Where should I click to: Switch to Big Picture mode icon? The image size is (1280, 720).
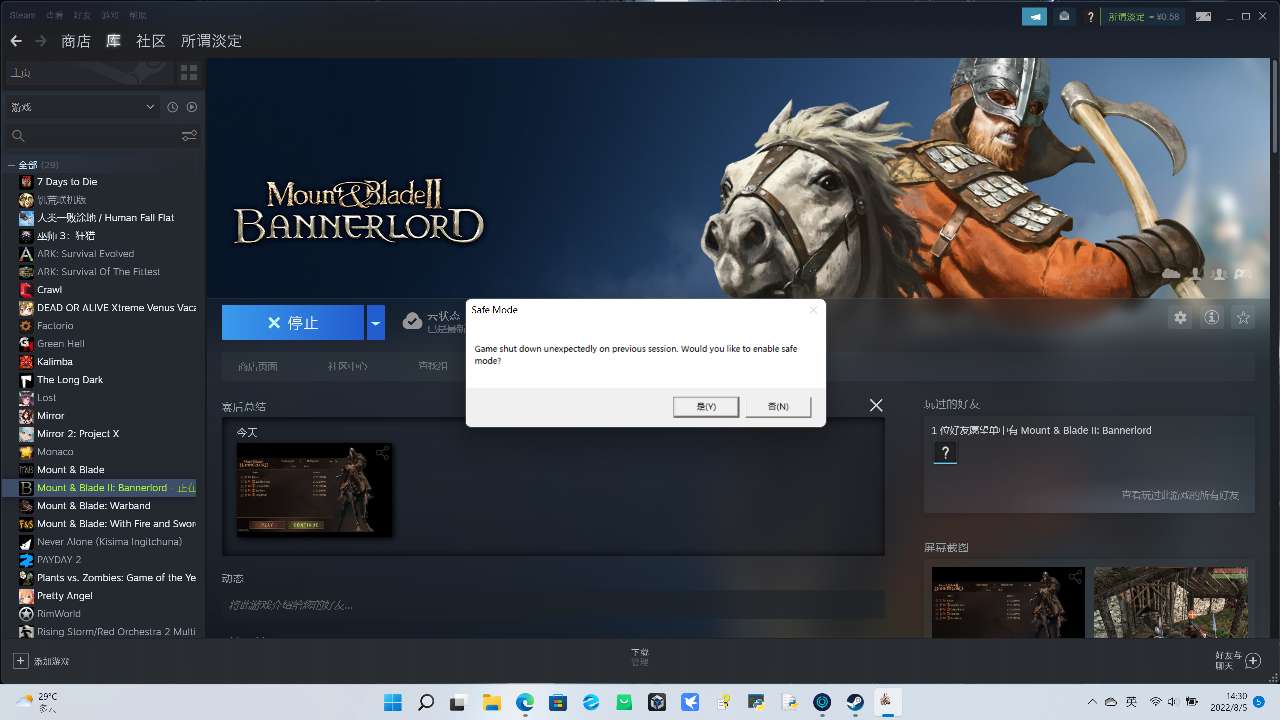coord(1204,16)
